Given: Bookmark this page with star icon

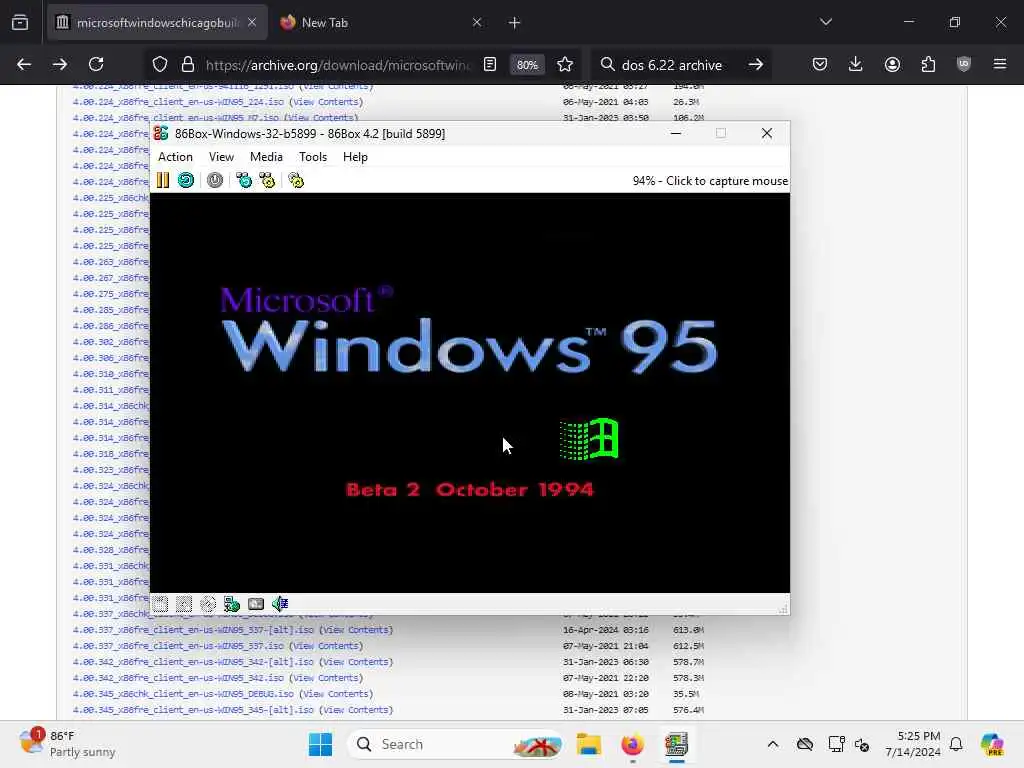Looking at the screenshot, I should point(565,64).
